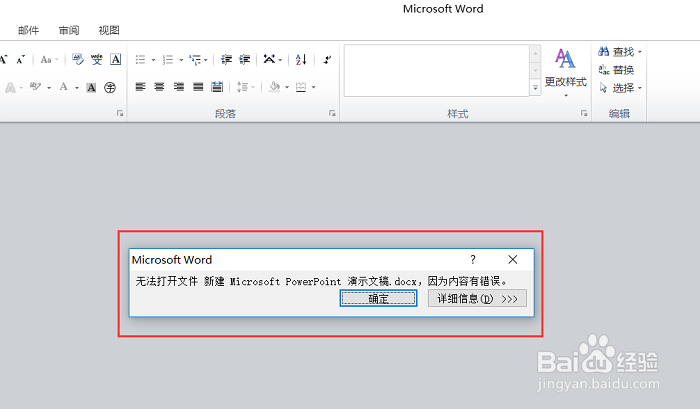Click the Bullets list icon
The height and width of the screenshot is (409, 700).
(x=141, y=59)
